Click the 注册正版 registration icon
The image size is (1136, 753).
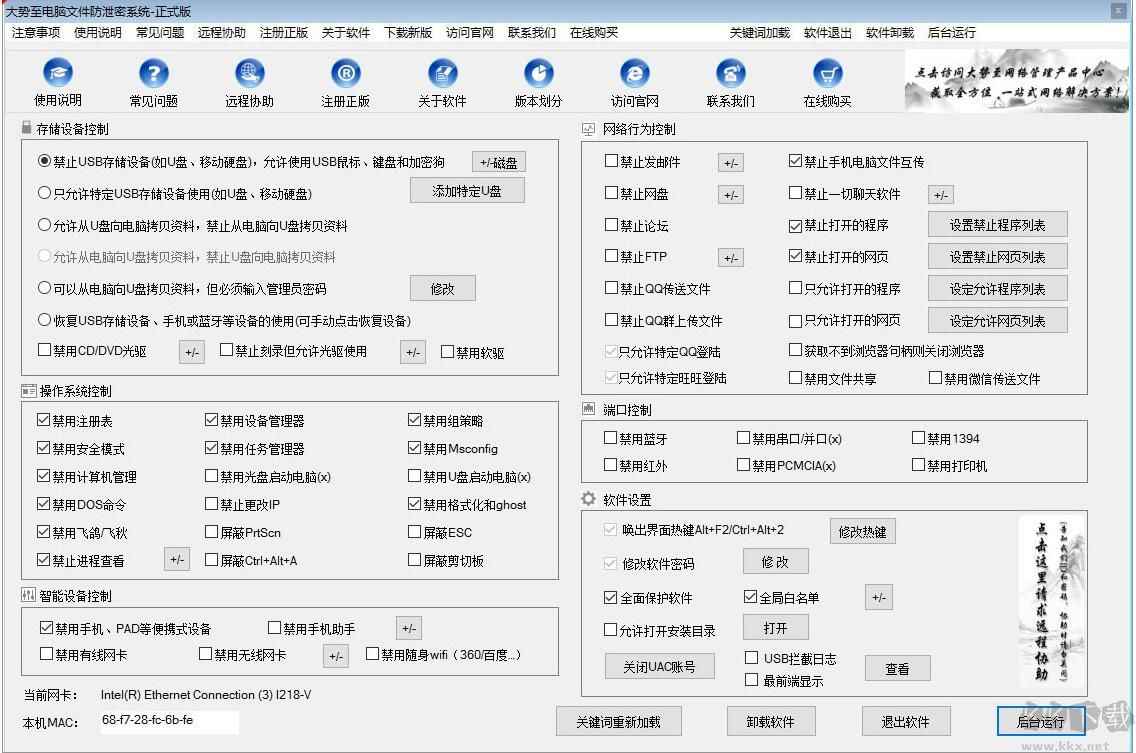[x=344, y=82]
